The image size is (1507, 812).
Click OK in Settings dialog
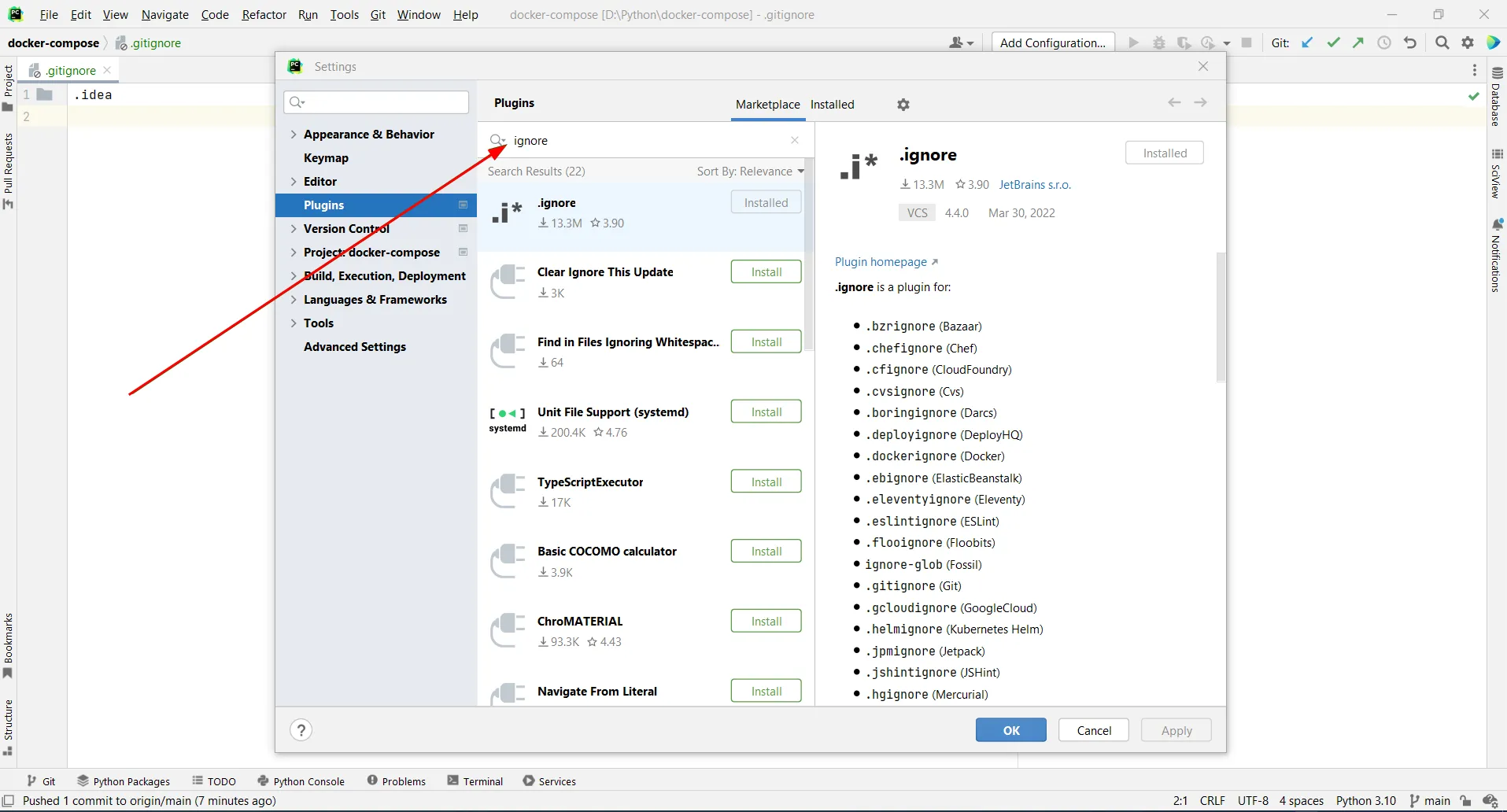point(1011,730)
